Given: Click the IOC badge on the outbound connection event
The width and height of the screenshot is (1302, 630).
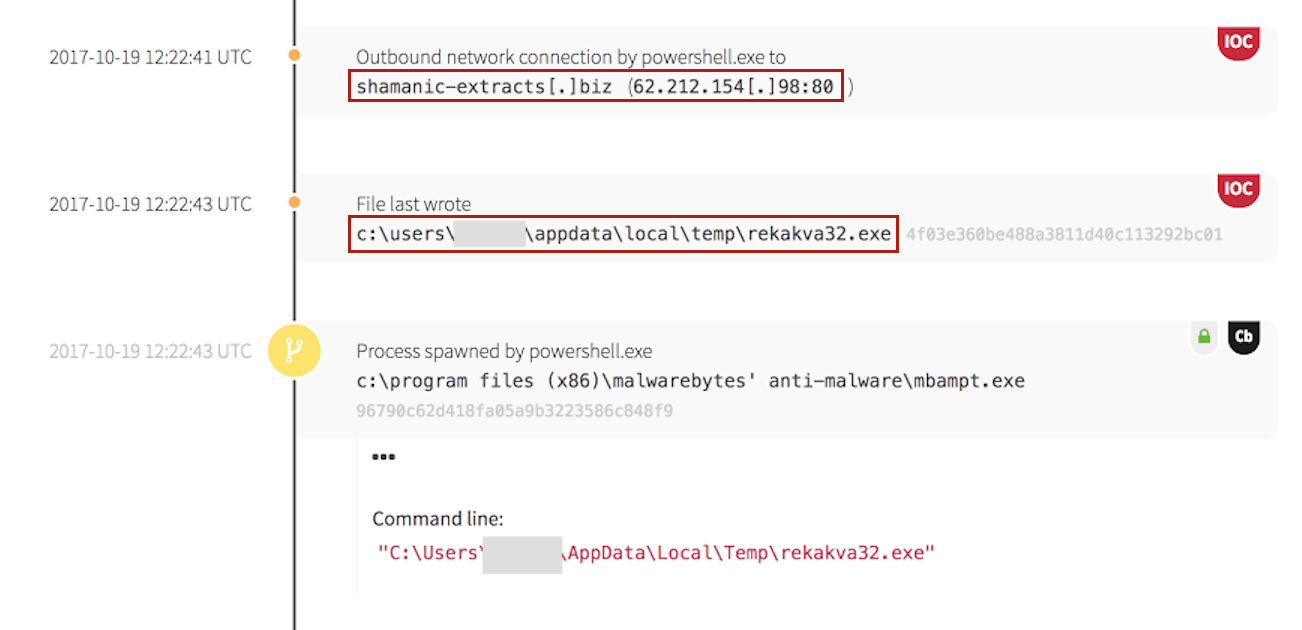Looking at the screenshot, I should 1238,43.
